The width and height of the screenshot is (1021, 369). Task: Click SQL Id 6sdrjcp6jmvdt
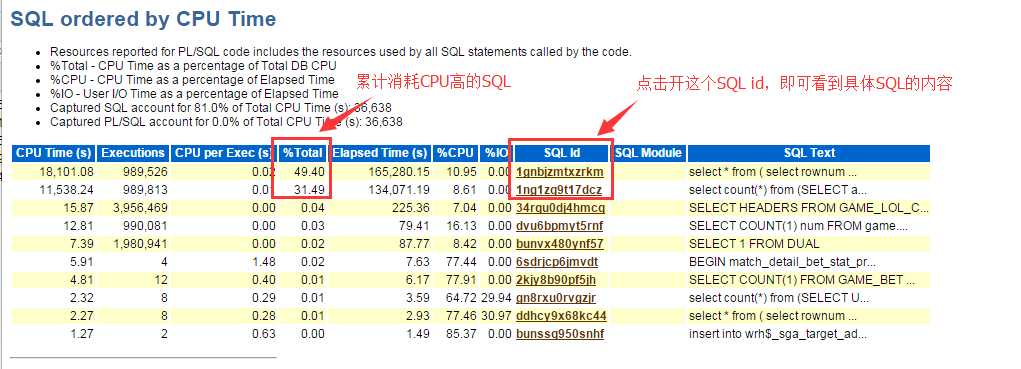(557, 262)
